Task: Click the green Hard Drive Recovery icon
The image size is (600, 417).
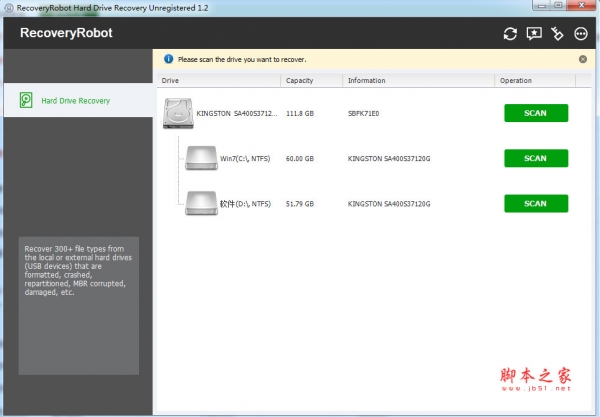Action: click(x=26, y=100)
